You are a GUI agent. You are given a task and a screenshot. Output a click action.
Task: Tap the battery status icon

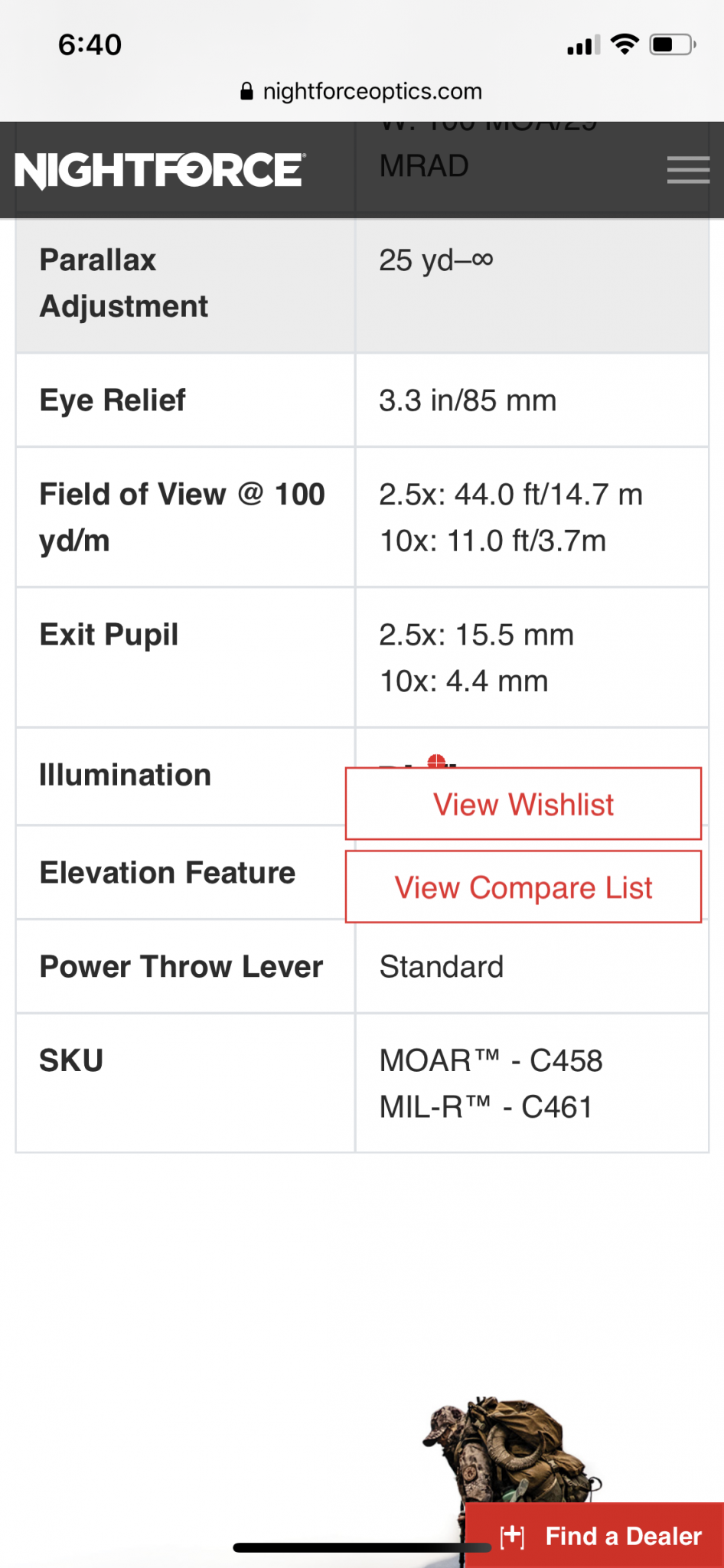click(673, 44)
